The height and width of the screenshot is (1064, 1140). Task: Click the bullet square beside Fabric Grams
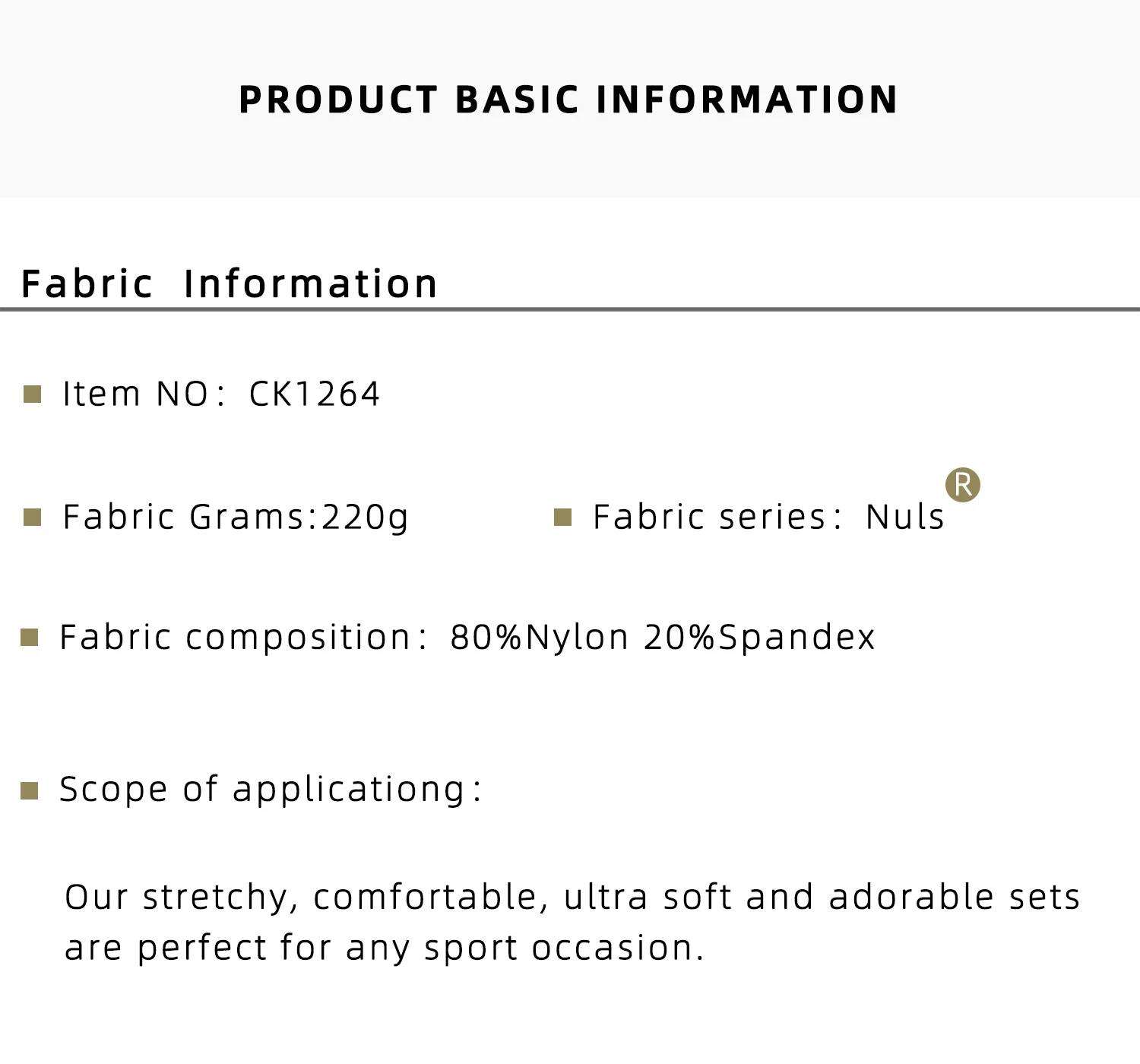click(x=32, y=518)
